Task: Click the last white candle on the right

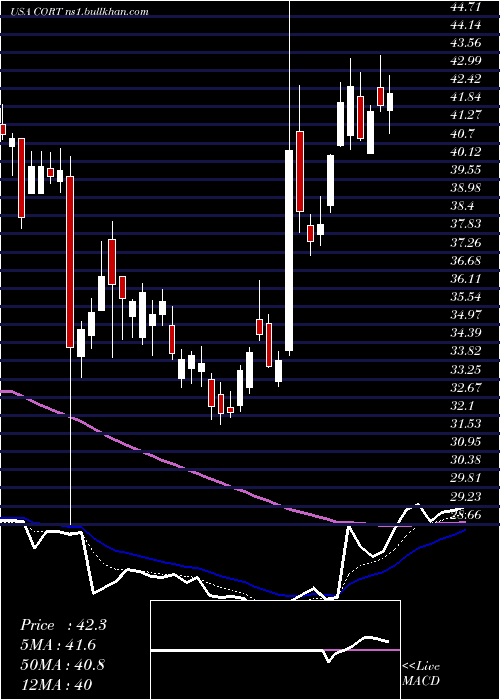Action: (390, 102)
